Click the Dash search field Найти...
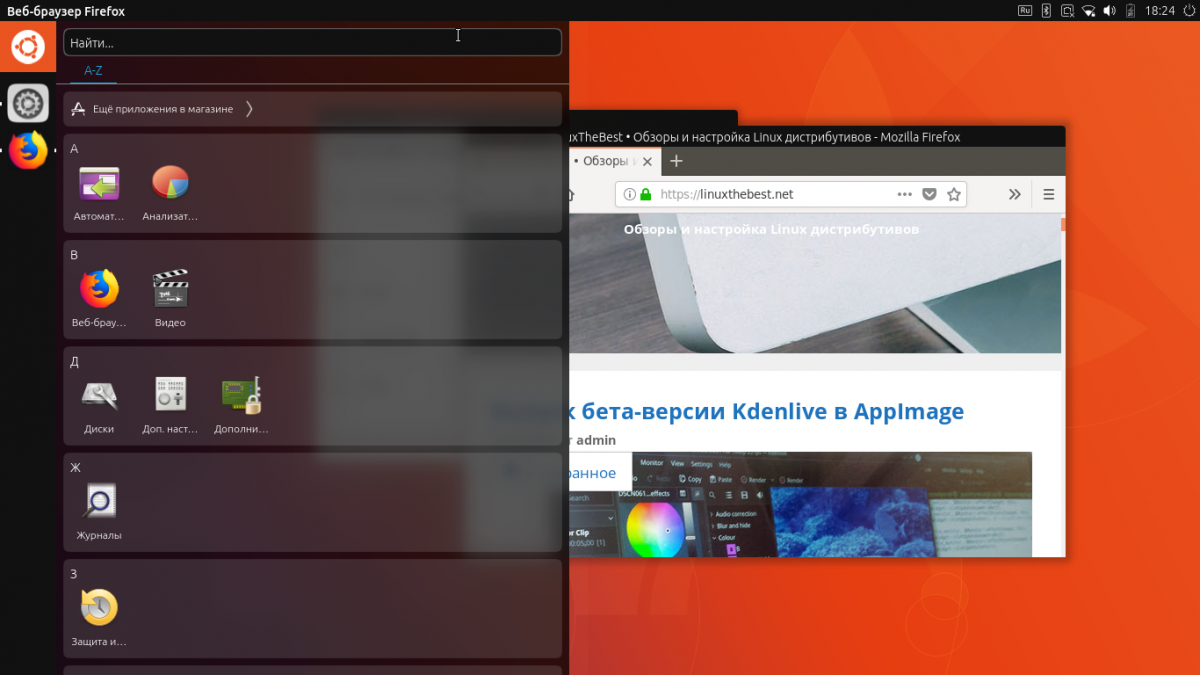Image resolution: width=1200 pixels, height=675 pixels. [312, 42]
